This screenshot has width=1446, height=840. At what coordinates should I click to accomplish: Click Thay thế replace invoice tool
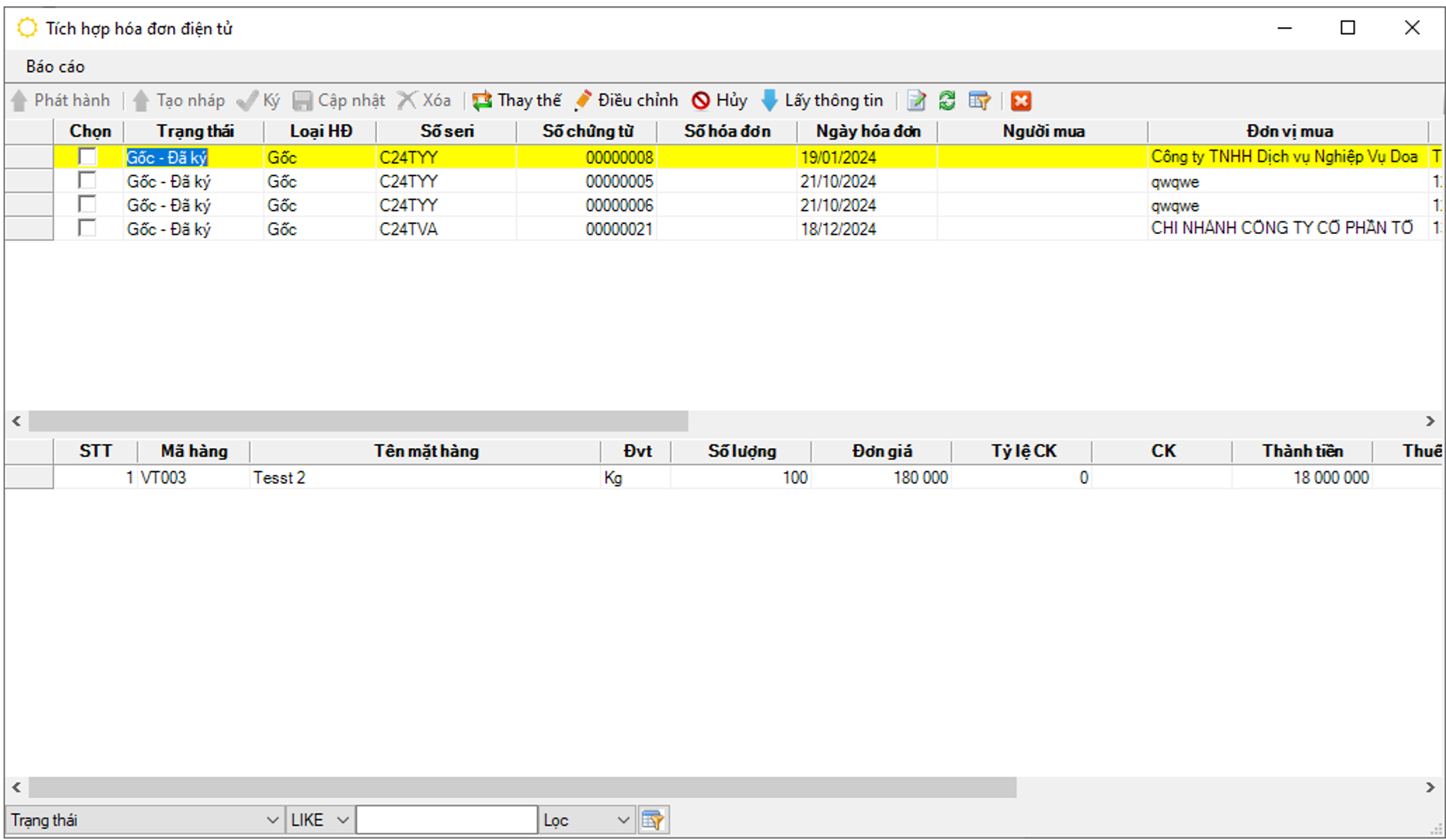coord(517,101)
